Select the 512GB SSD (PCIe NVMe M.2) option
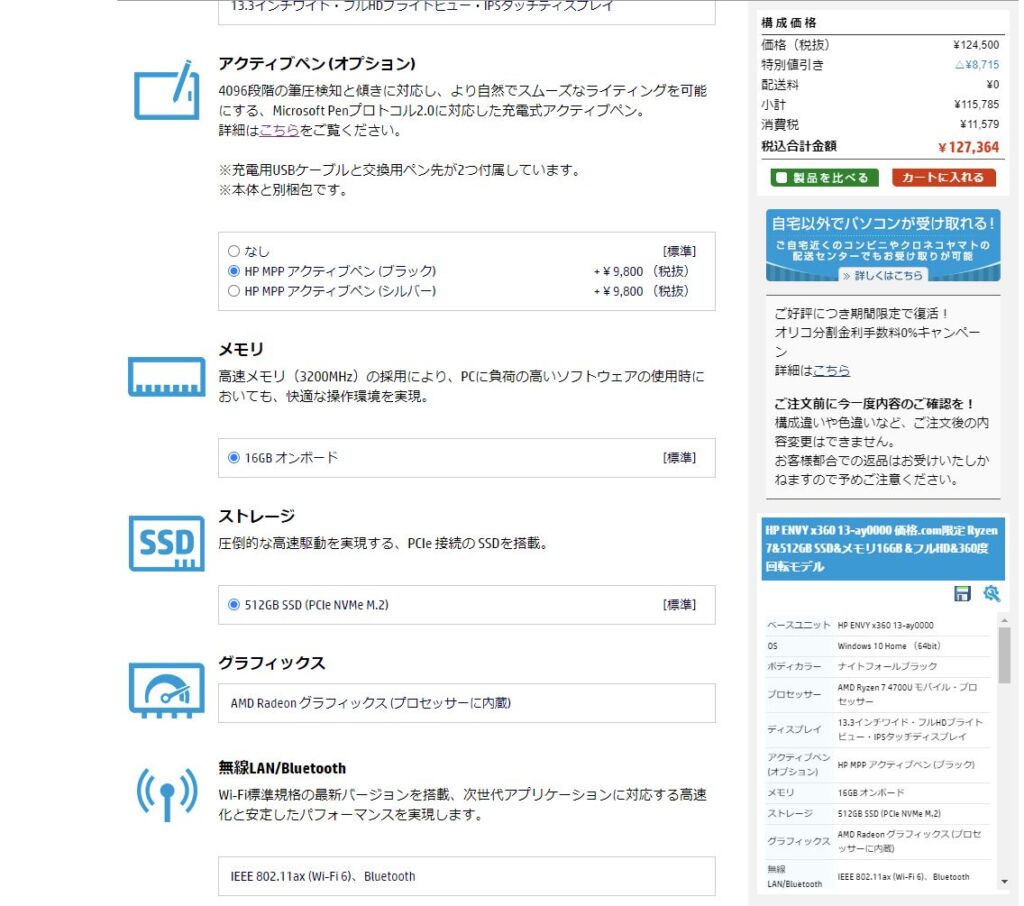The width and height of the screenshot is (1024, 906). click(x=234, y=604)
